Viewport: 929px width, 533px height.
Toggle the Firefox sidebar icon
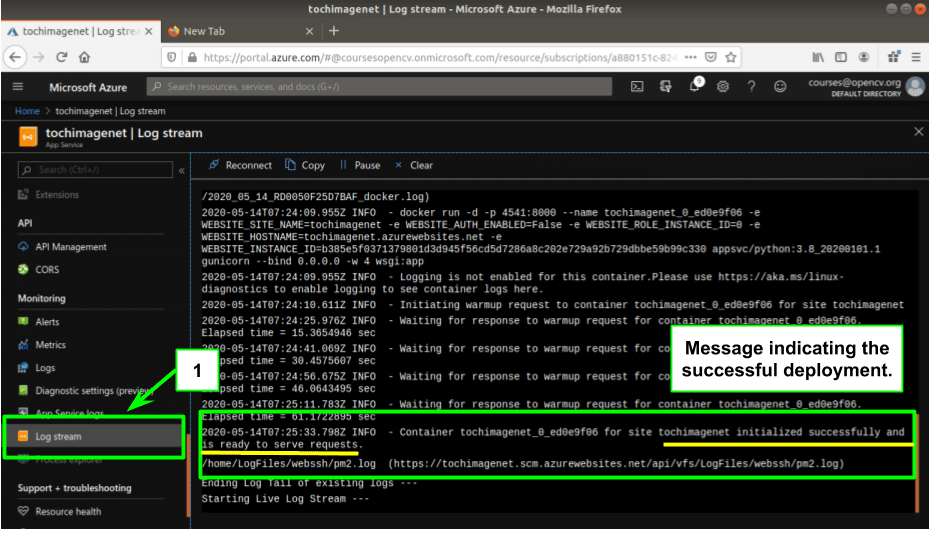point(841,57)
